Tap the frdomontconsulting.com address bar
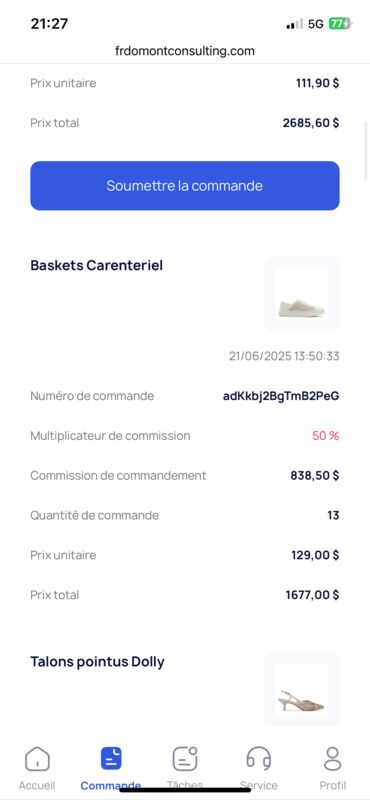 (185, 51)
